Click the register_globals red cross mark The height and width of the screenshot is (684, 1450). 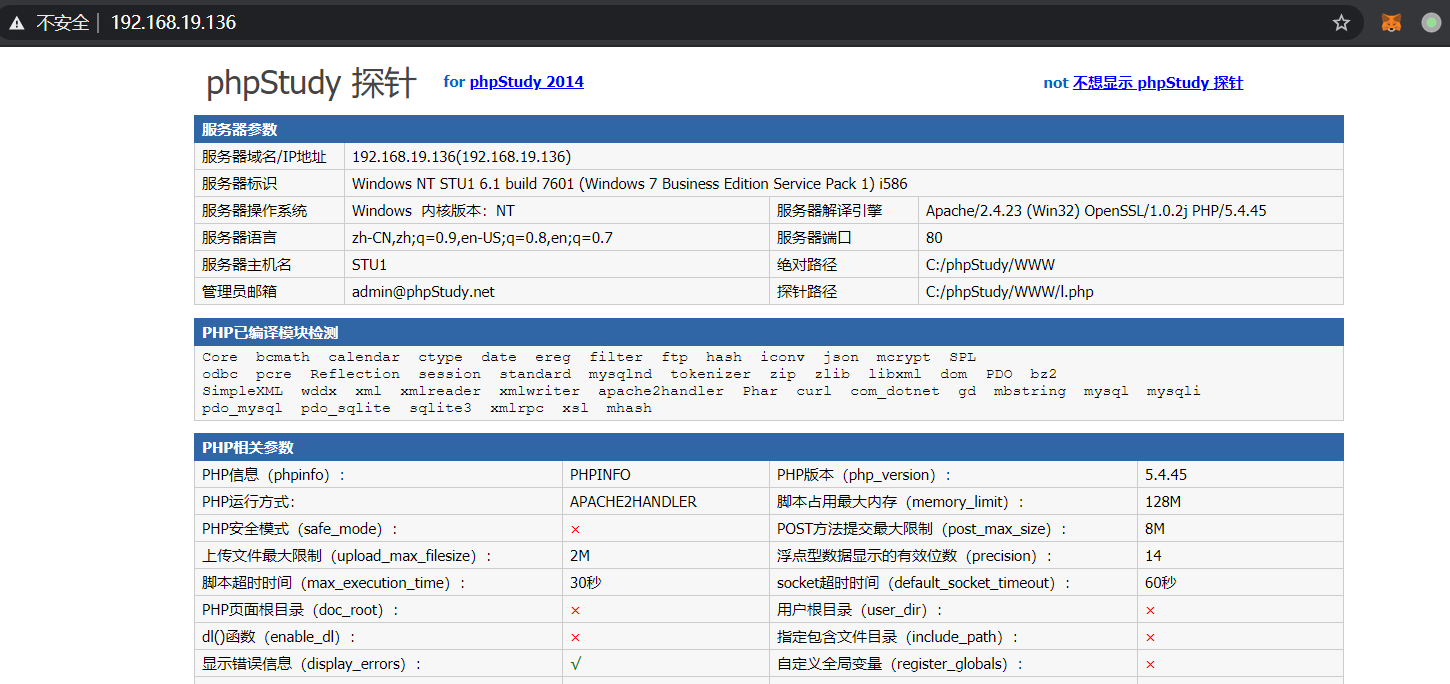coord(1150,664)
